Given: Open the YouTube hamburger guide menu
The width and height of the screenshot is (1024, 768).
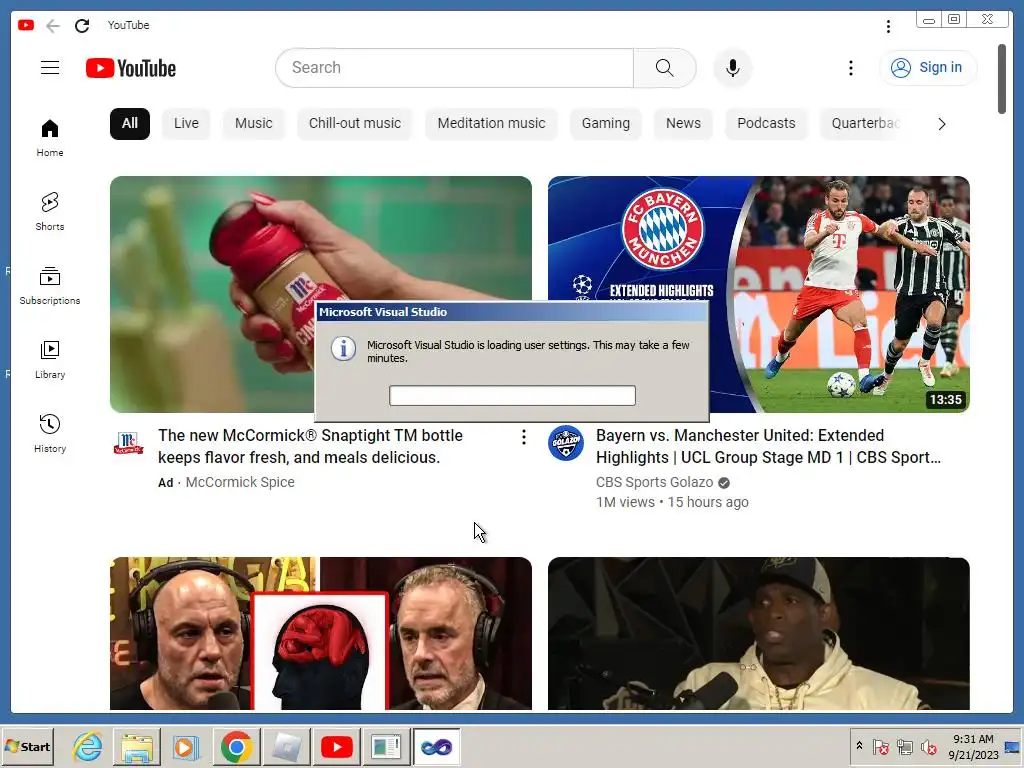Looking at the screenshot, I should click(x=50, y=68).
